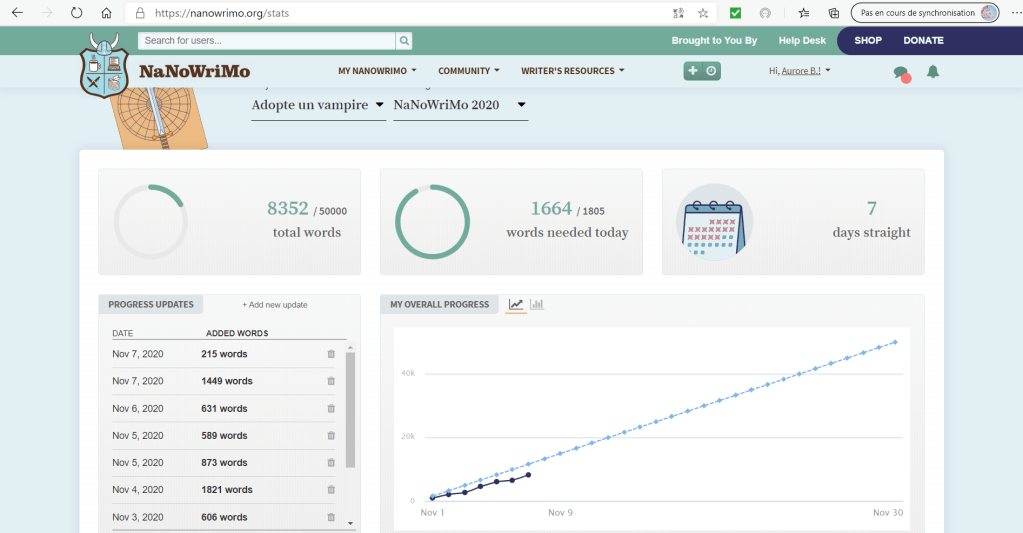Switch to the bar chart view
Viewport: 1023px width, 533px height.
537,304
